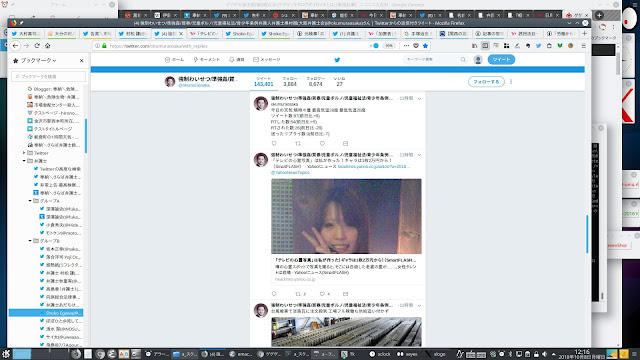Open the xeyes taskbar entry
This screenshot has height=360, width=640.
407,354
